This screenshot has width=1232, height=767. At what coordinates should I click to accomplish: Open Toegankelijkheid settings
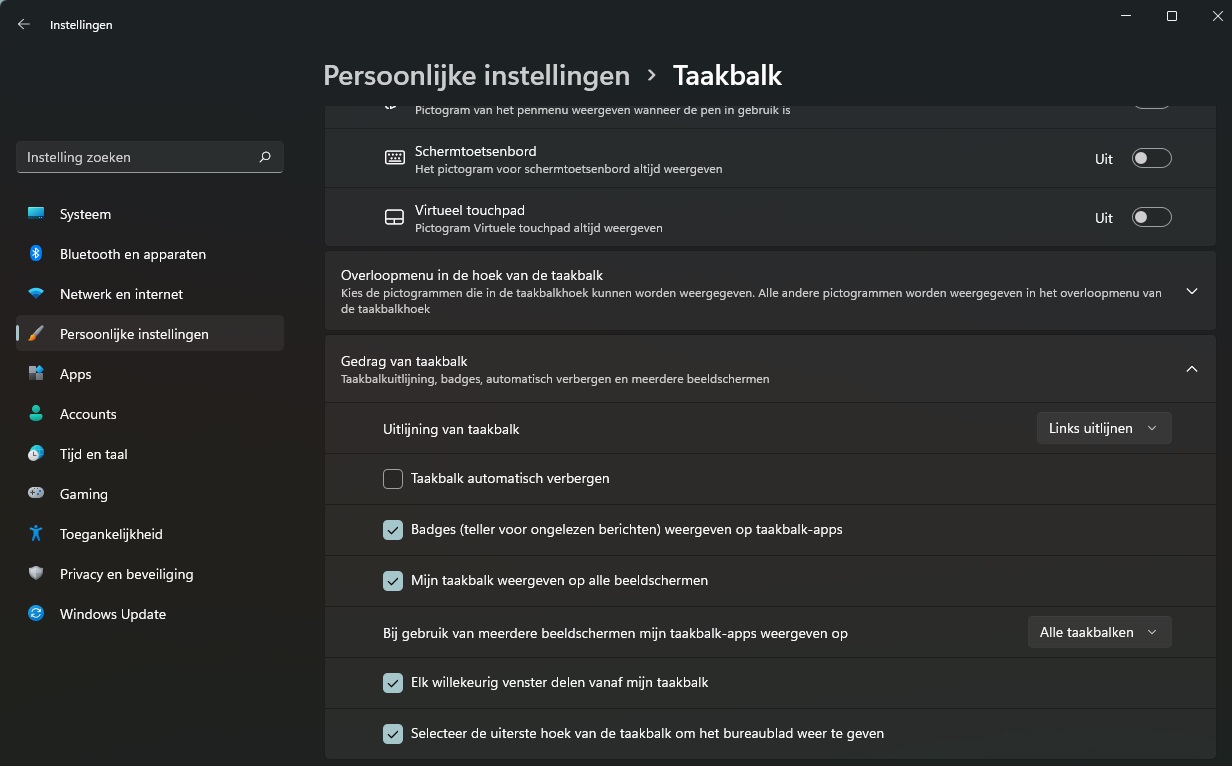click(112, 534)
